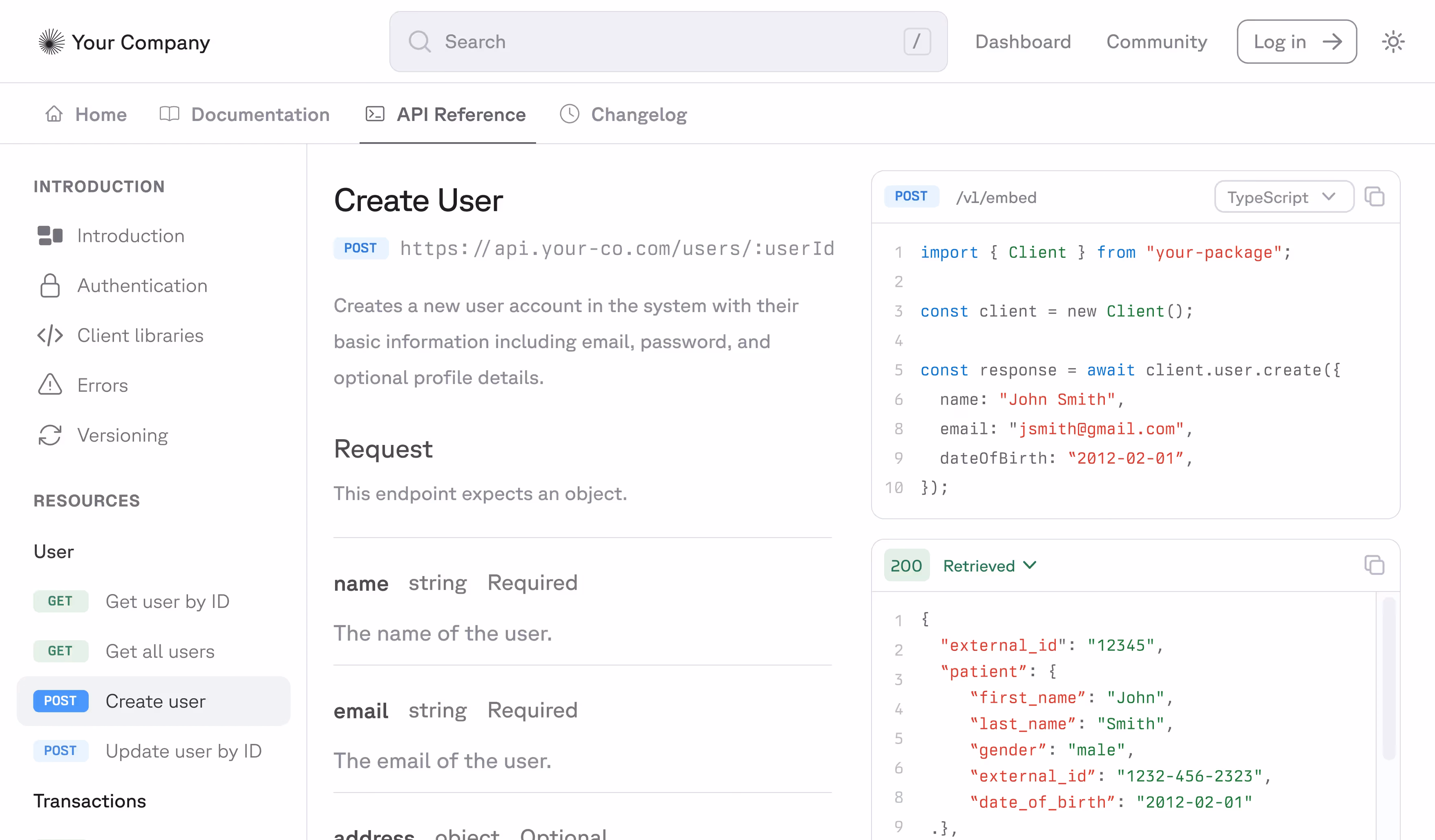
Task: Click the Introduction sidebar layout icon
Action: click(x=50, y=236)
